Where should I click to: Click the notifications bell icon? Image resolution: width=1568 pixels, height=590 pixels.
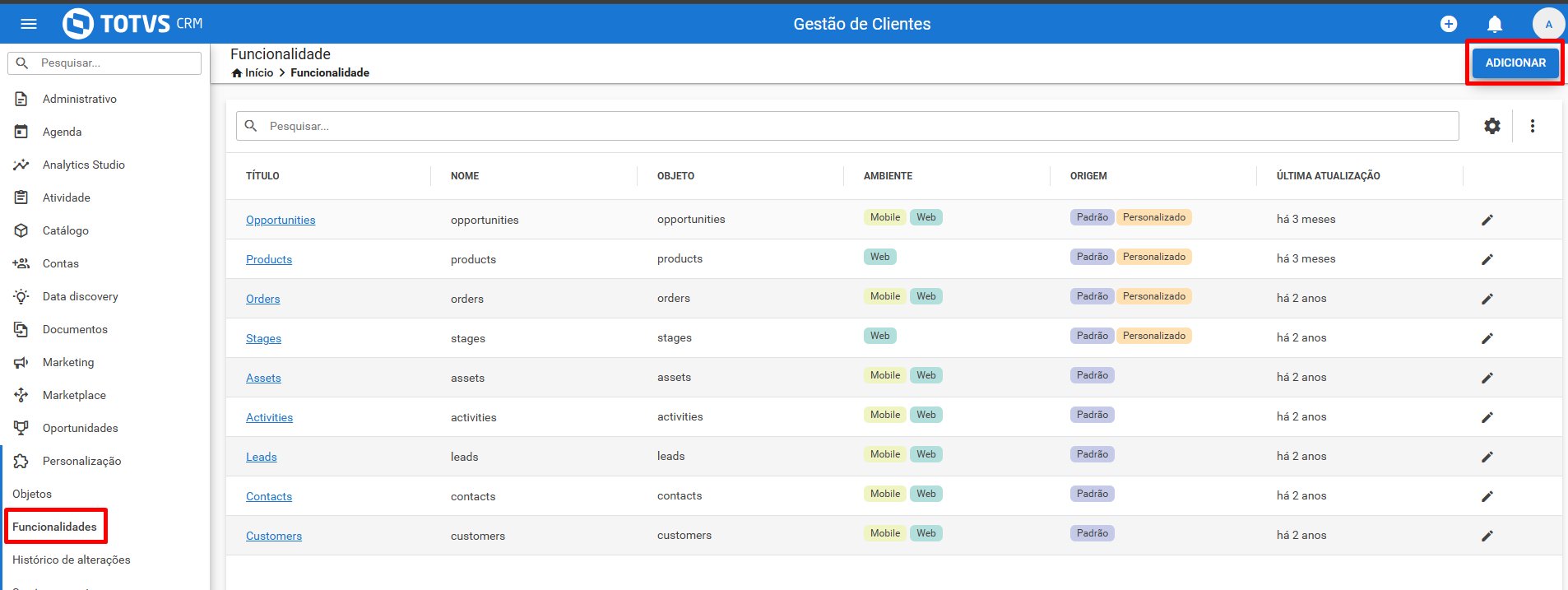point(1495,24)
